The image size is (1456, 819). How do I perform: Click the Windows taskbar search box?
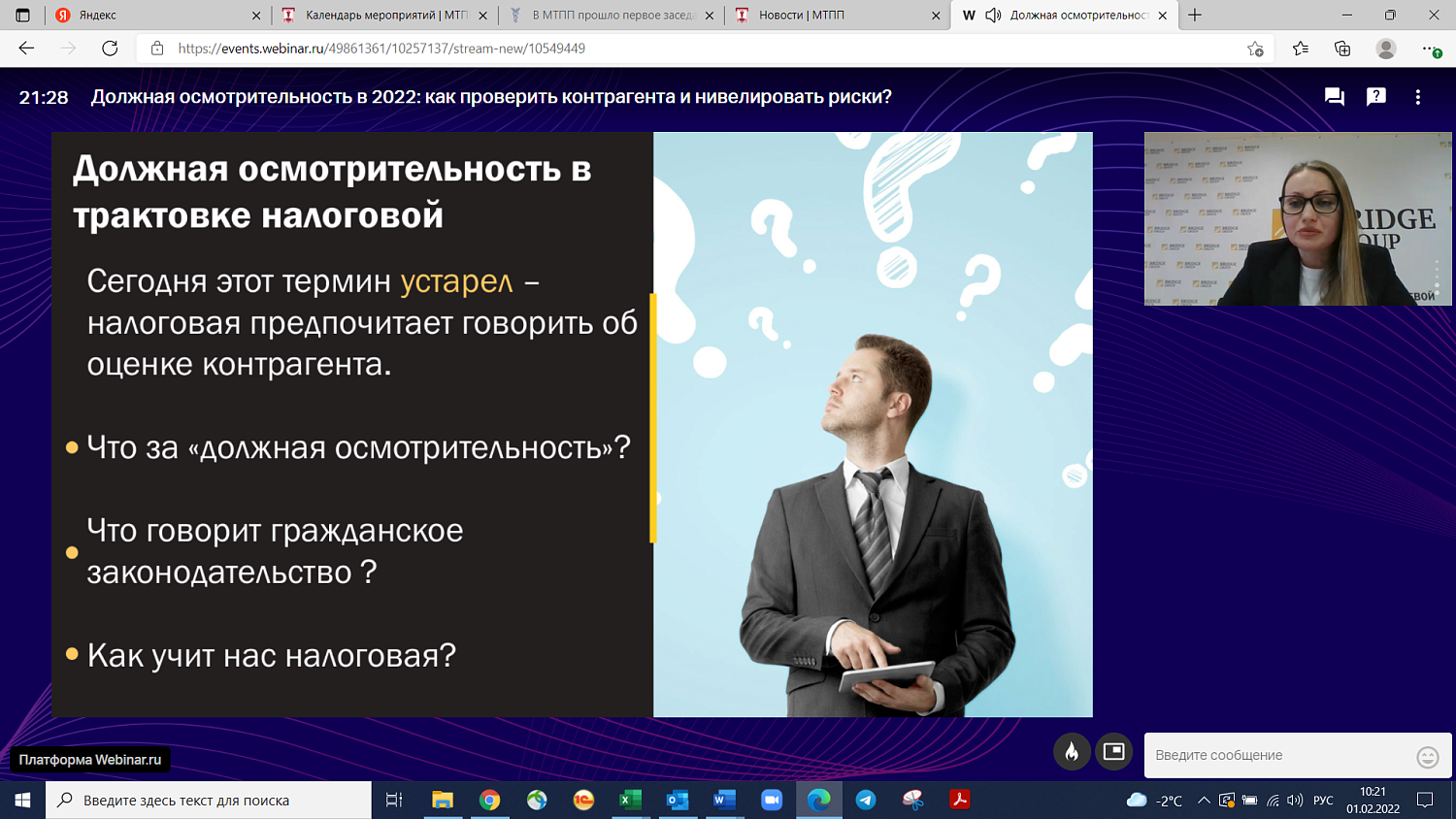[x=209, y=801]
